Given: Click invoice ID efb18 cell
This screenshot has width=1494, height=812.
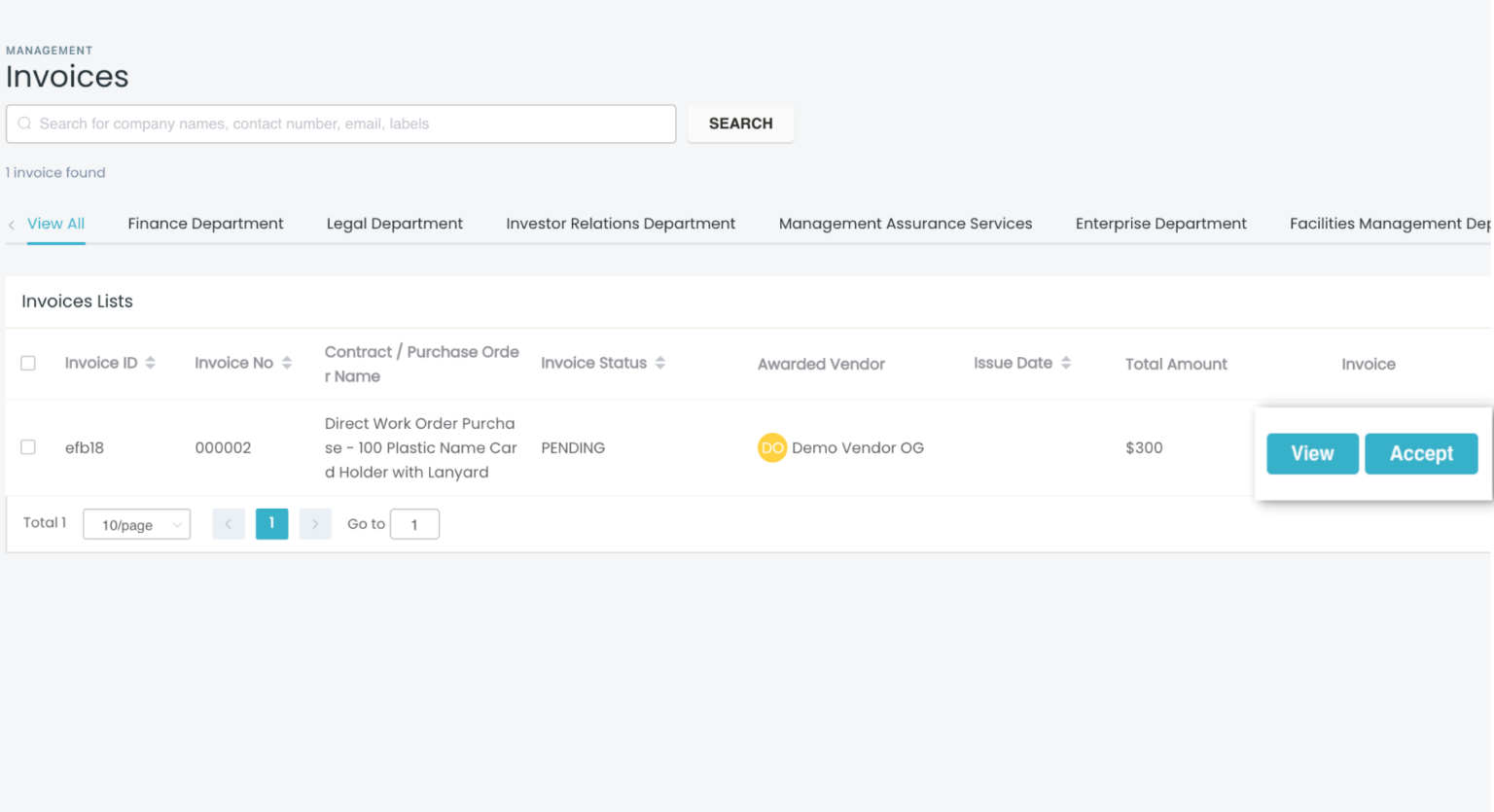Looking at the screenshot, I should point(85,447).
